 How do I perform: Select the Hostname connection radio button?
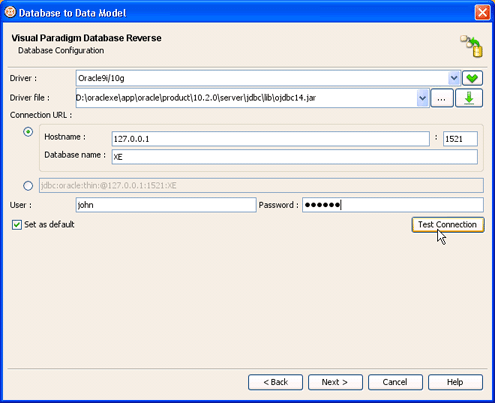tap(28, 132)
